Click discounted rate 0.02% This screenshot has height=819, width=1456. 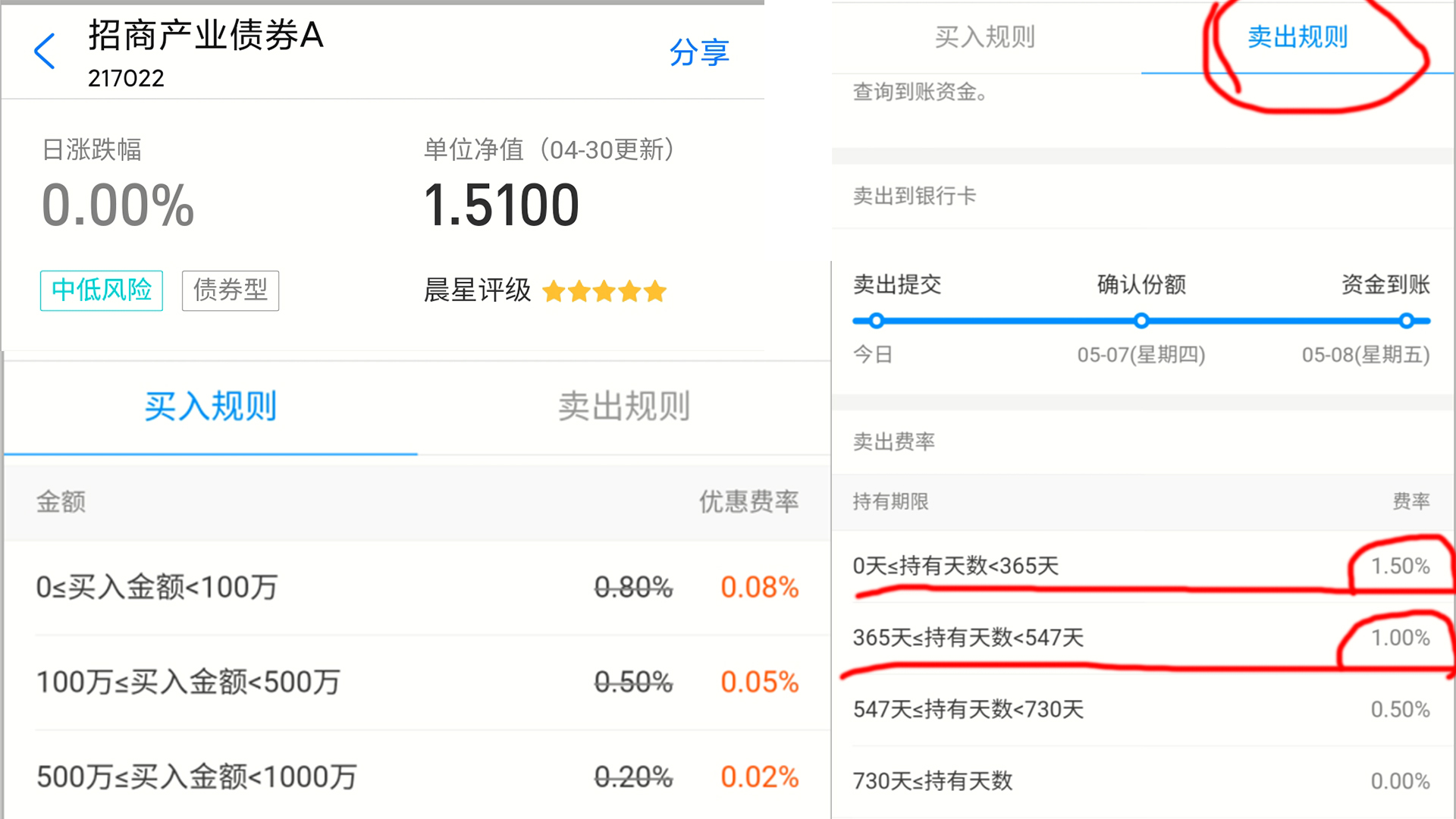(760, 777)
